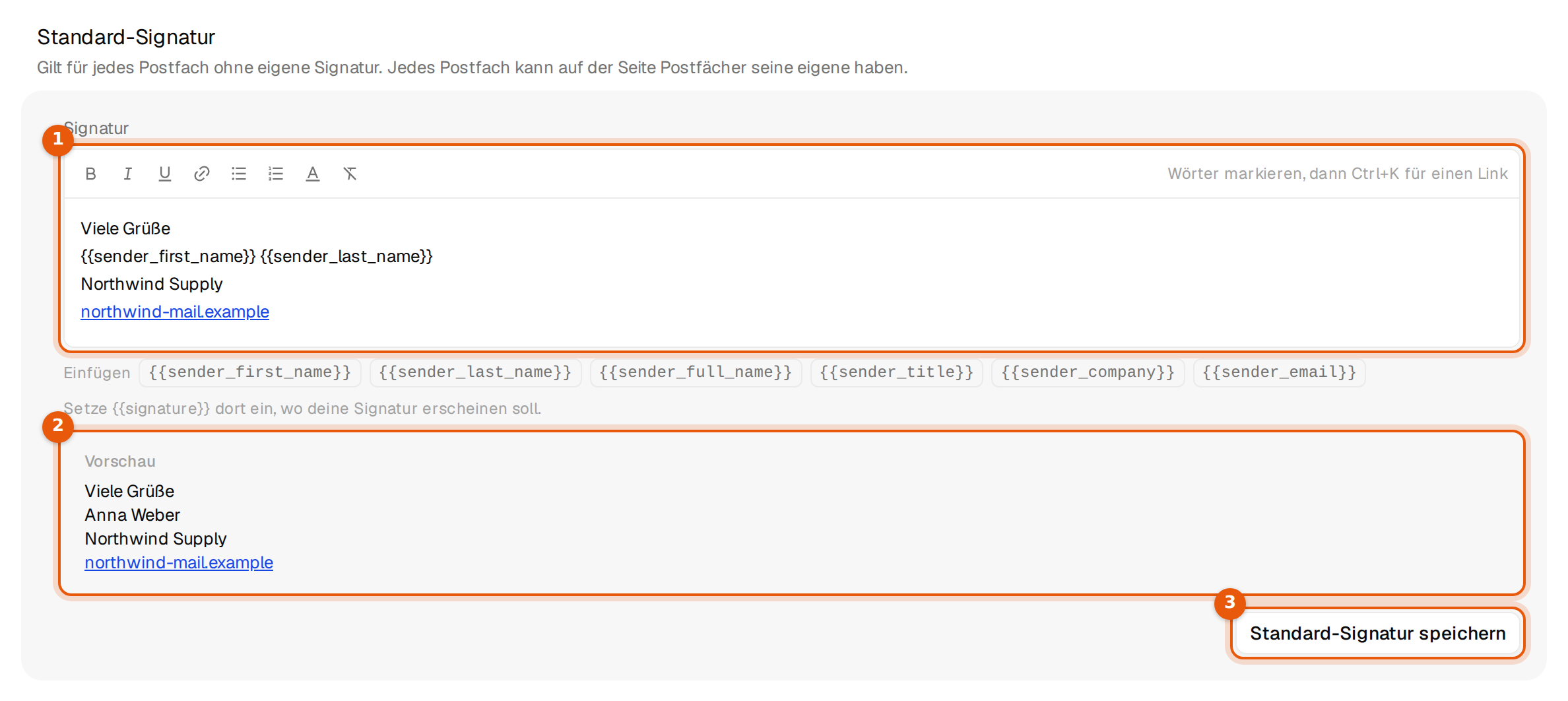Image resolution: width=1568 pixels, height=701 pixels.
Task: Apply italic formatting to signature text
Action: point(128,174)
